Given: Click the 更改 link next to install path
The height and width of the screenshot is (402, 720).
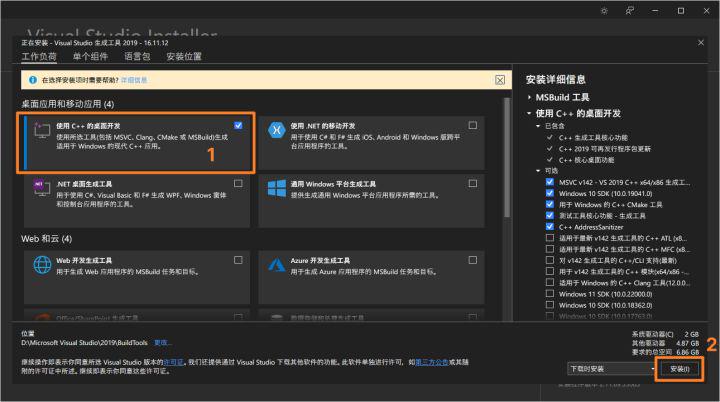Looking at the screenshot, I should pyautogui.click(x=163, y=343).
